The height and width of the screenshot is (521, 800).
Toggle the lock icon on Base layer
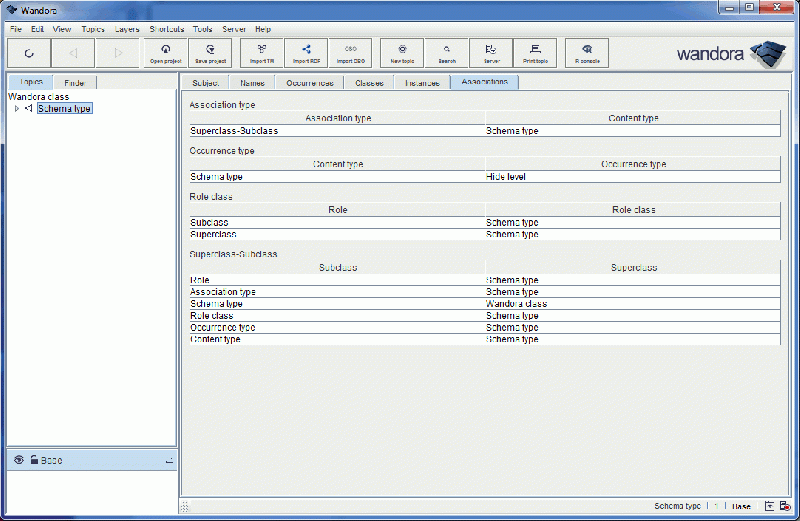click(34, 460)
